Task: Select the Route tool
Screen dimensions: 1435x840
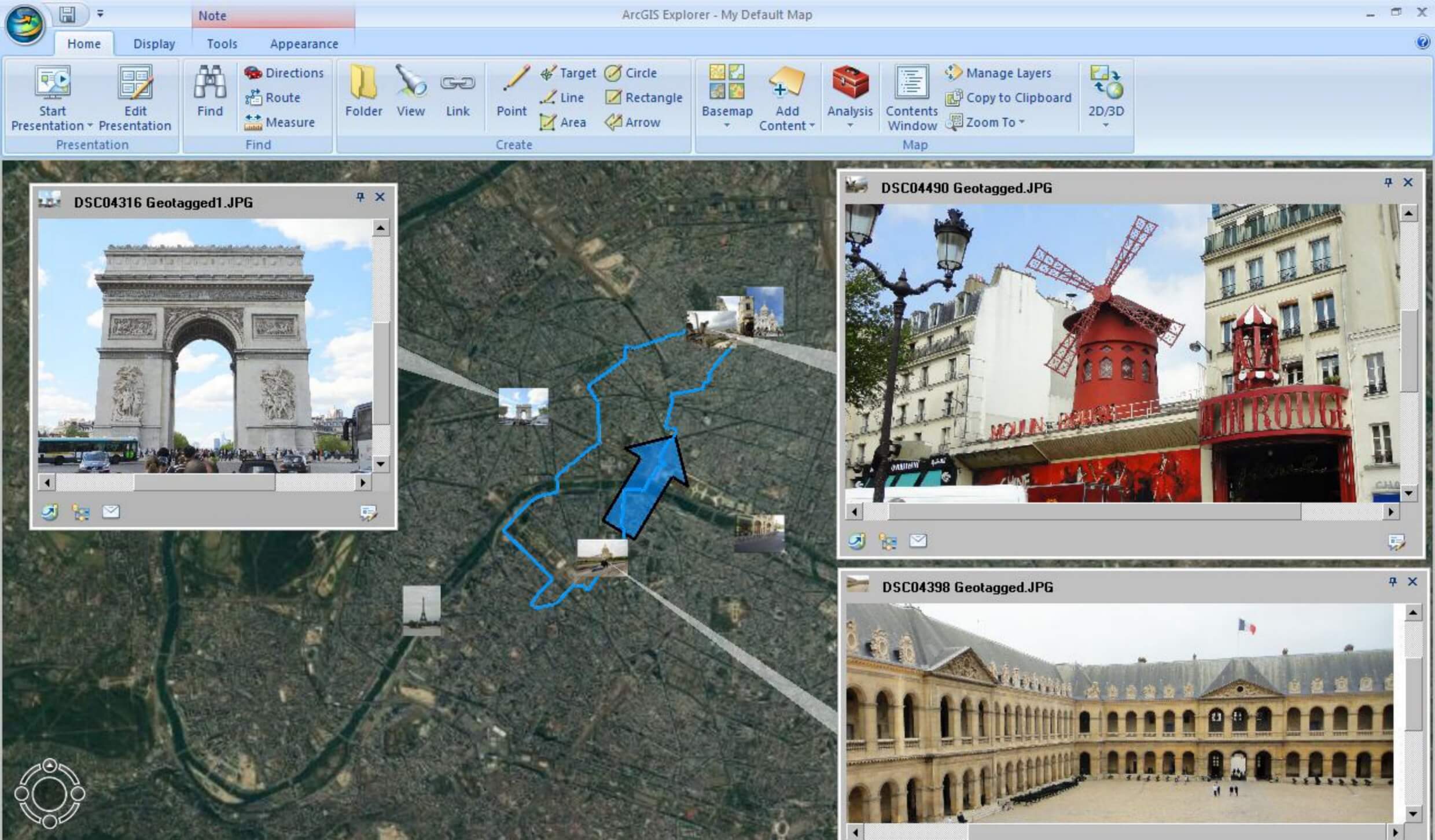Action: click(x=273, y=98)
